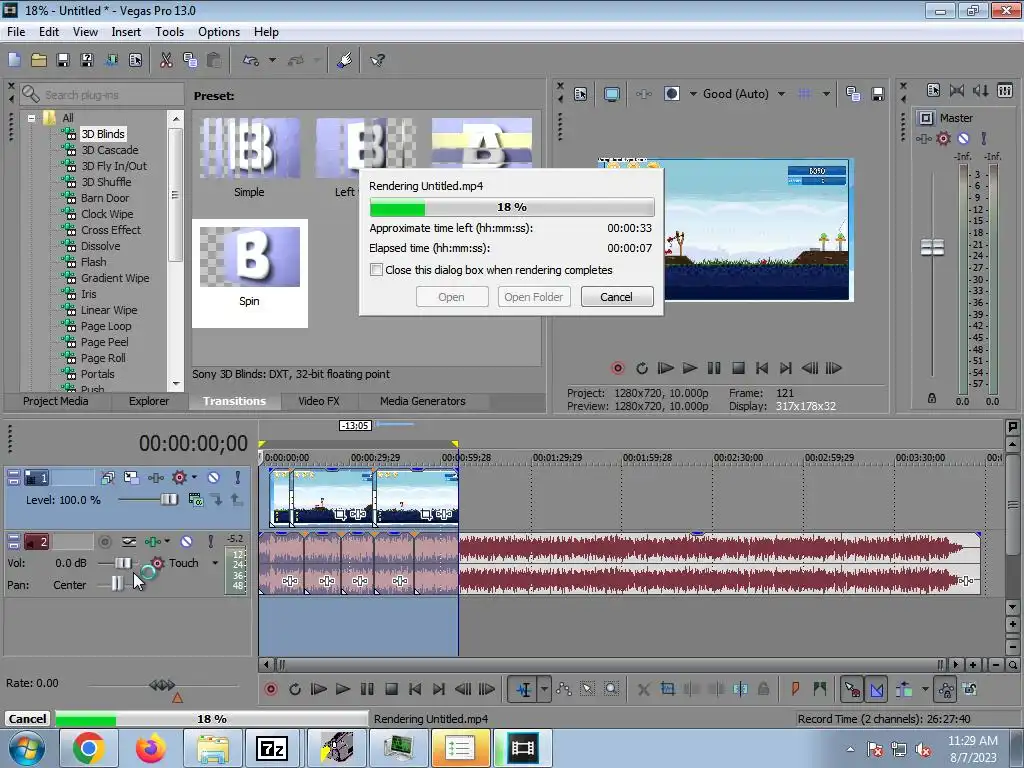Click the What's This help icon
The height and width of the screenshot is (768, 1024).
pyautogui.click(x=377, y=60)
